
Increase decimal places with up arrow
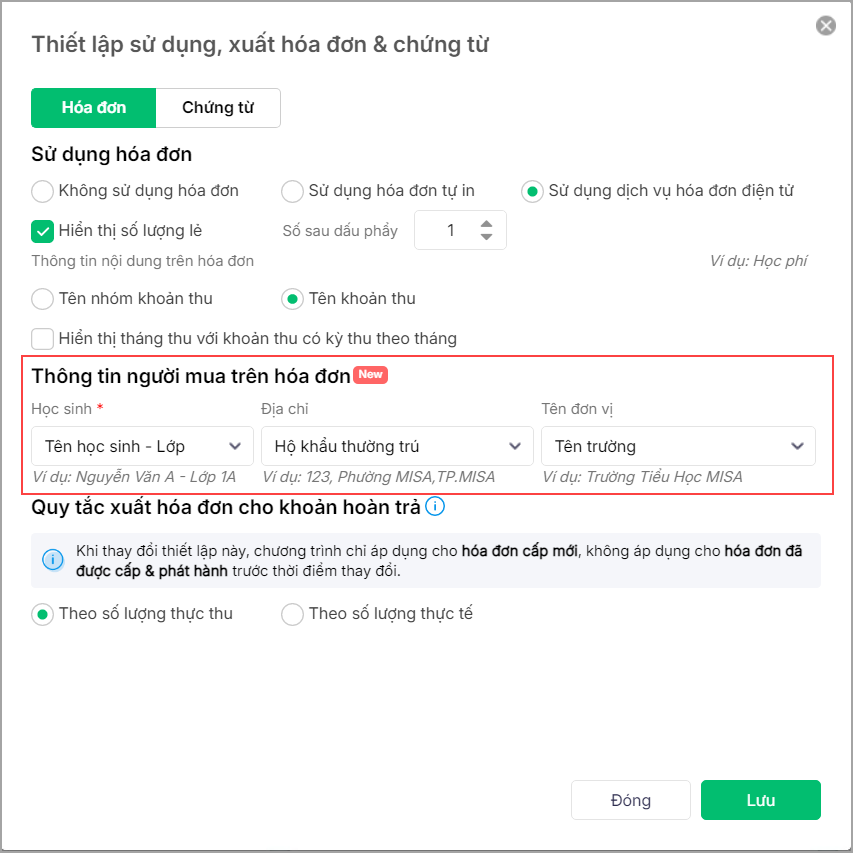pyautogui.click(x=486, y=223)
